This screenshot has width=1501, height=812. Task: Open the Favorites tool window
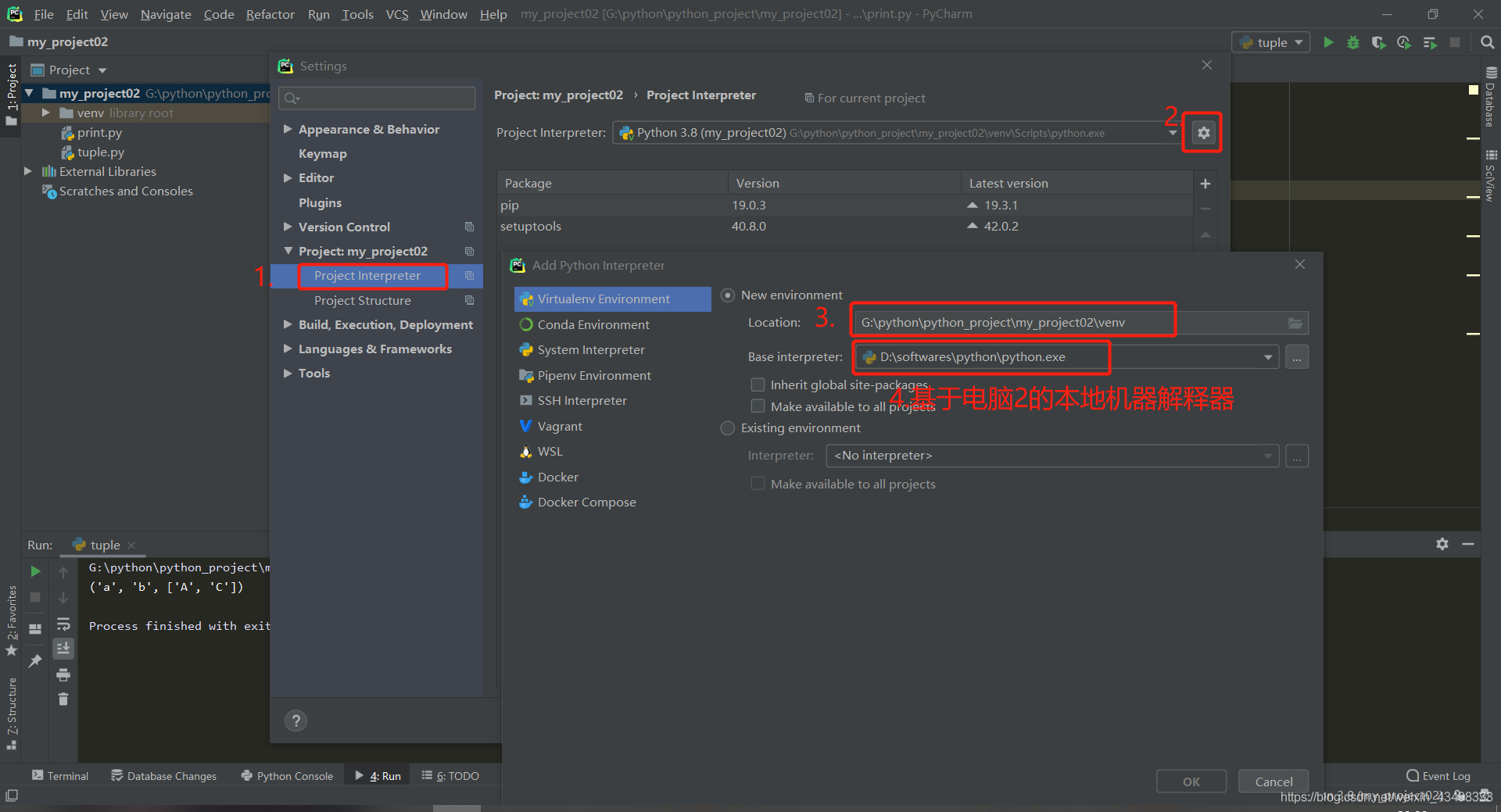tap(12, 621)
